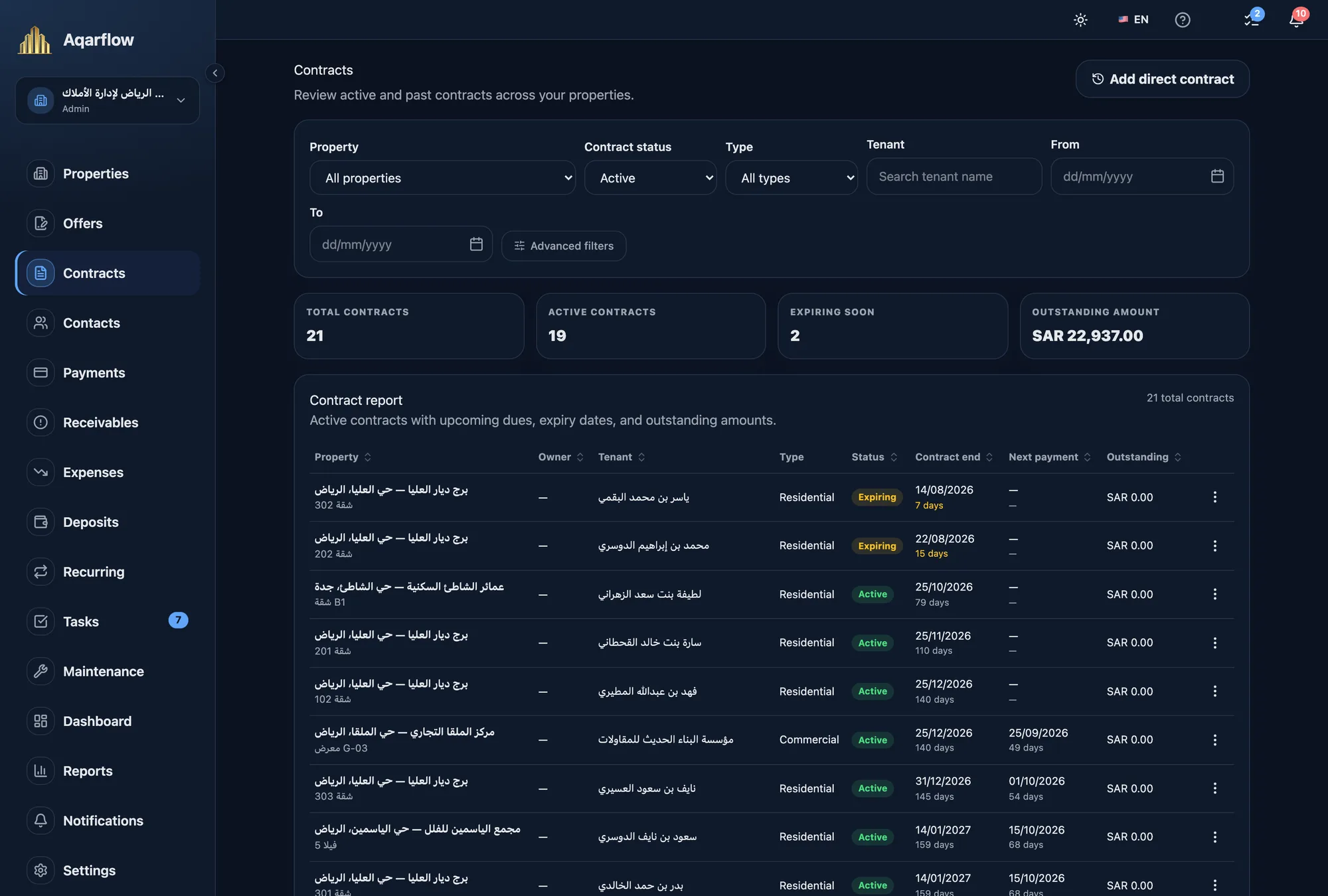1328x896 pixels.
Task: Click the Dashboard grid icon
Action: (x=41, y=721)
